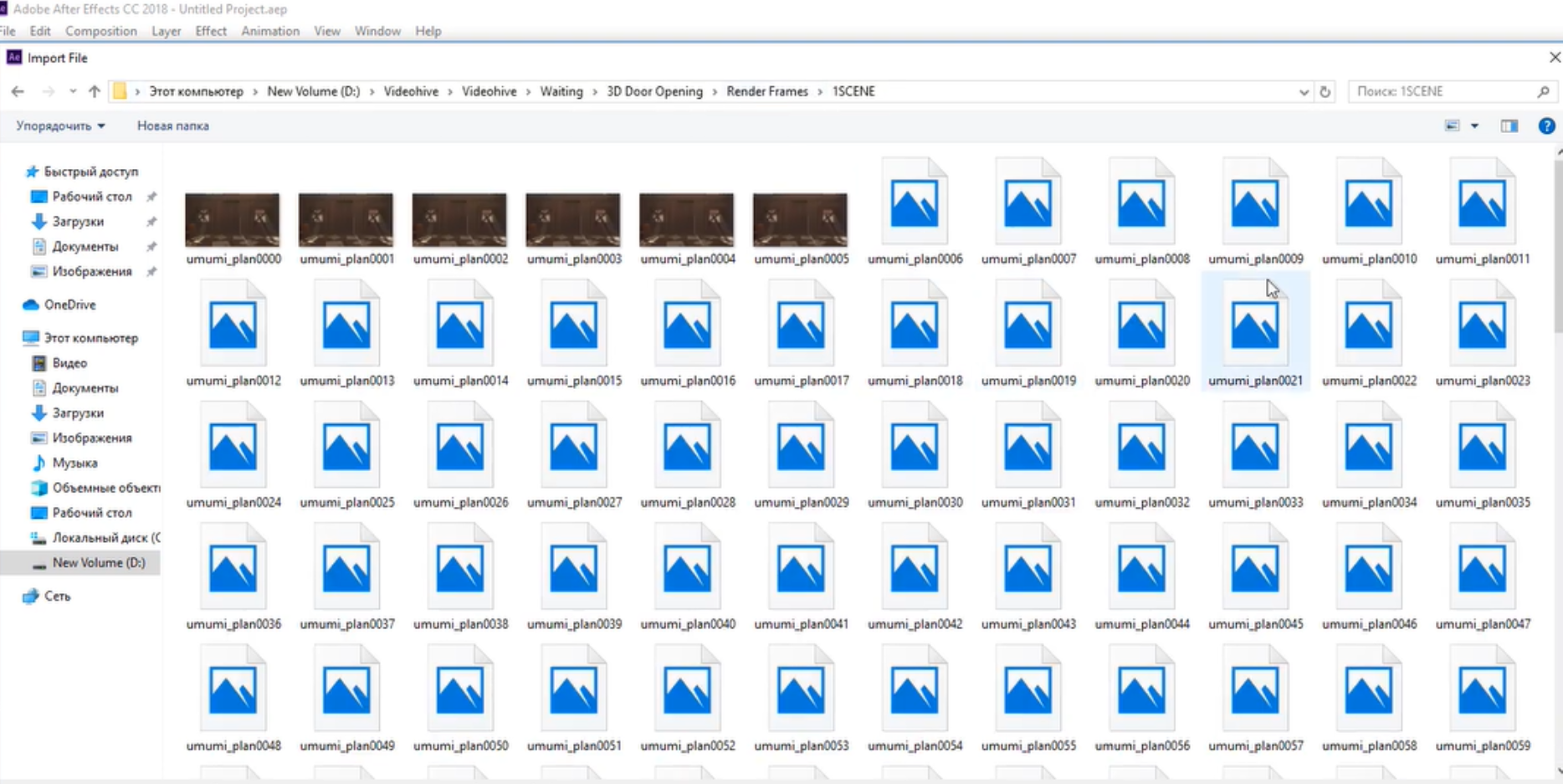Navigate up one folder level
This screenshot has width=1563, height=784.
[94, 91]
